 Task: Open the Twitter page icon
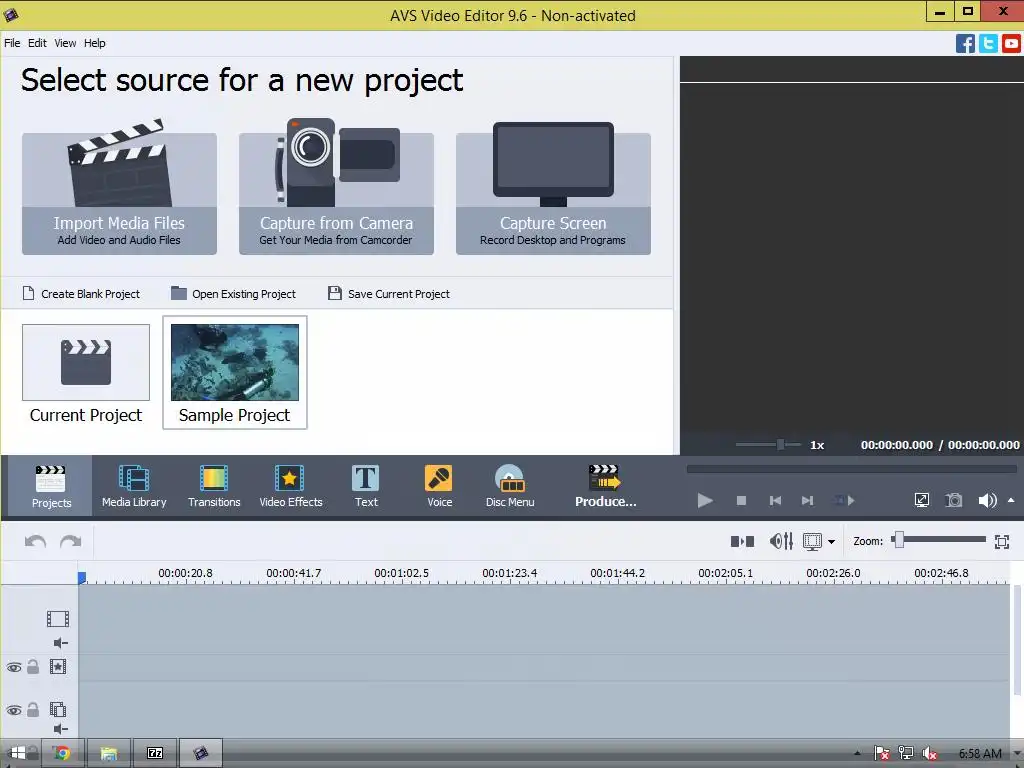coord(988,44)
